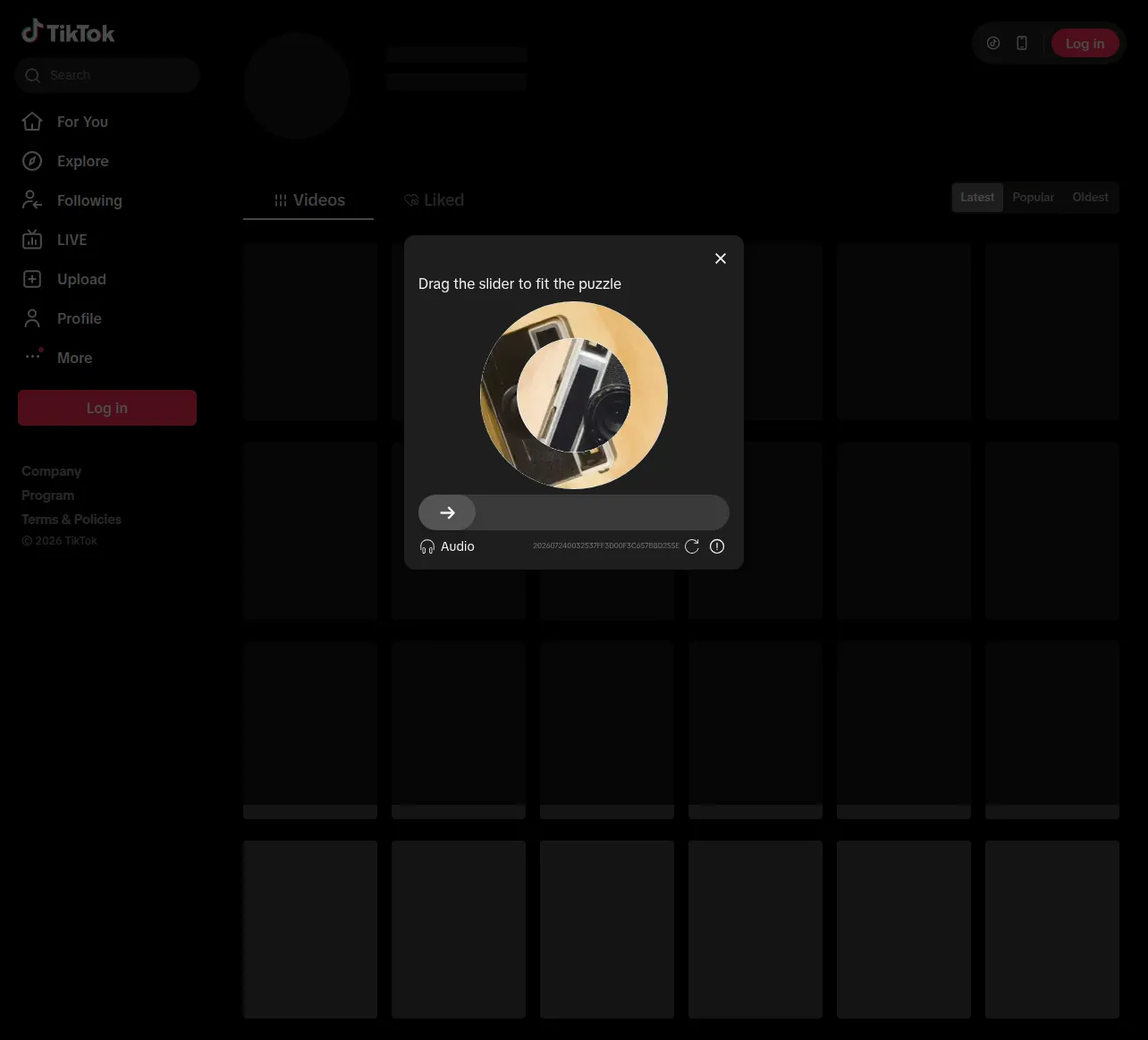This screenshot has width=1148, height=1040.
Task: Click the red Log in button in the sidebar
Action: [107, 408]
